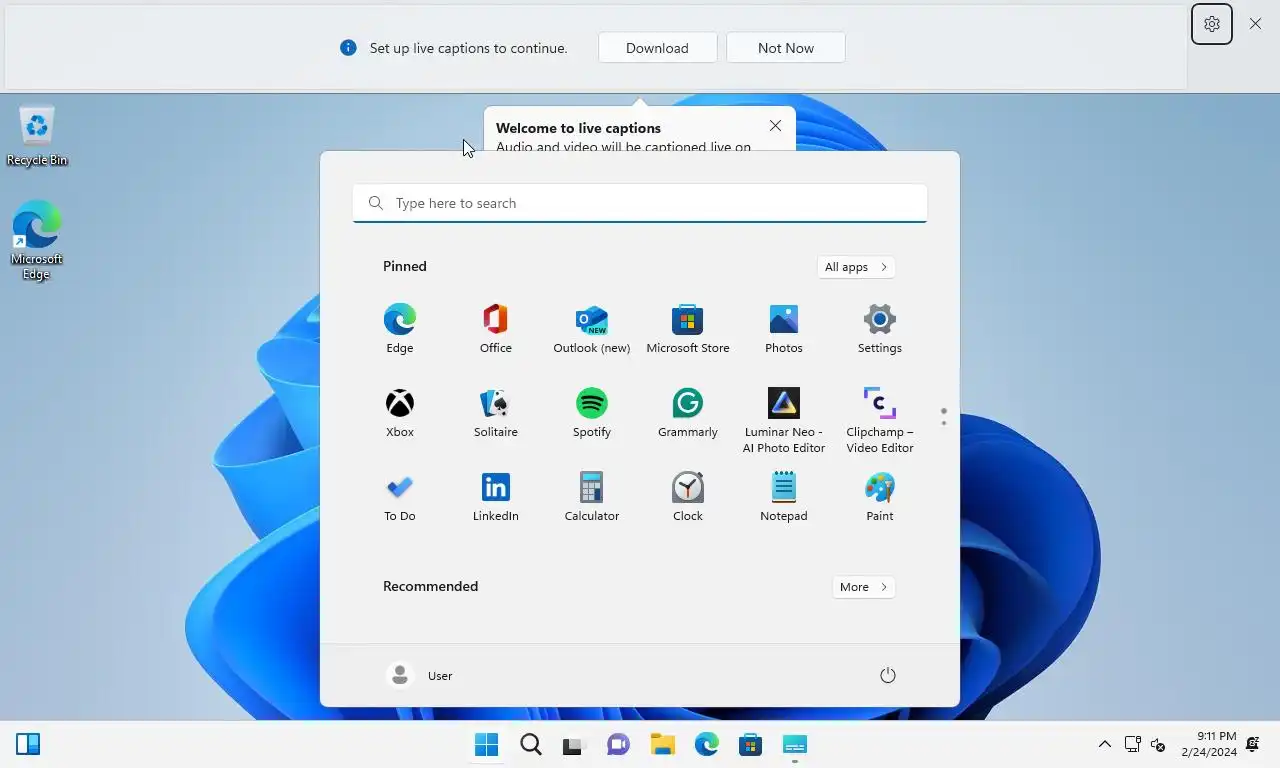Open the Widgets panel on taskbar

click(x=28, y=744)
